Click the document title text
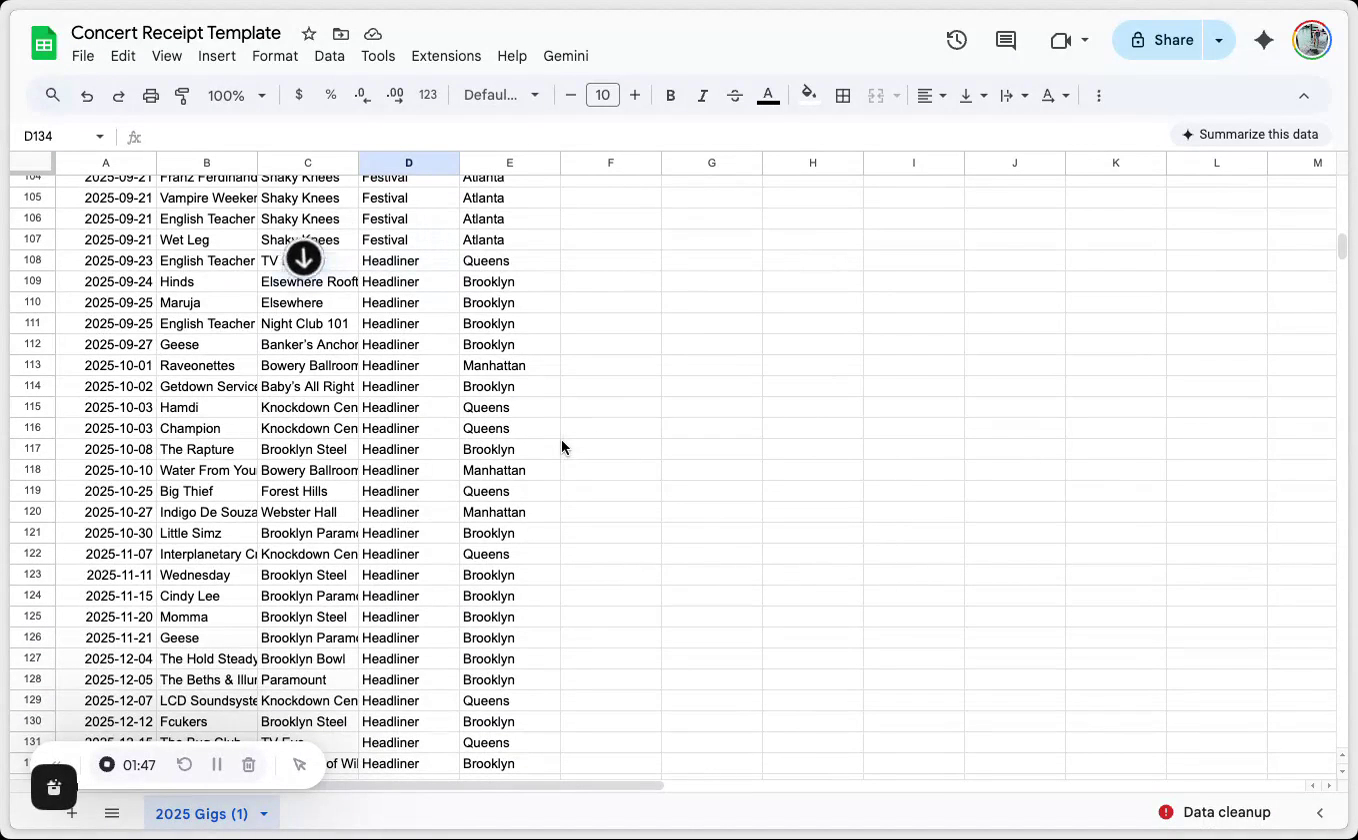The width and height of the screenshot is (1358, 840). [176, 33]
